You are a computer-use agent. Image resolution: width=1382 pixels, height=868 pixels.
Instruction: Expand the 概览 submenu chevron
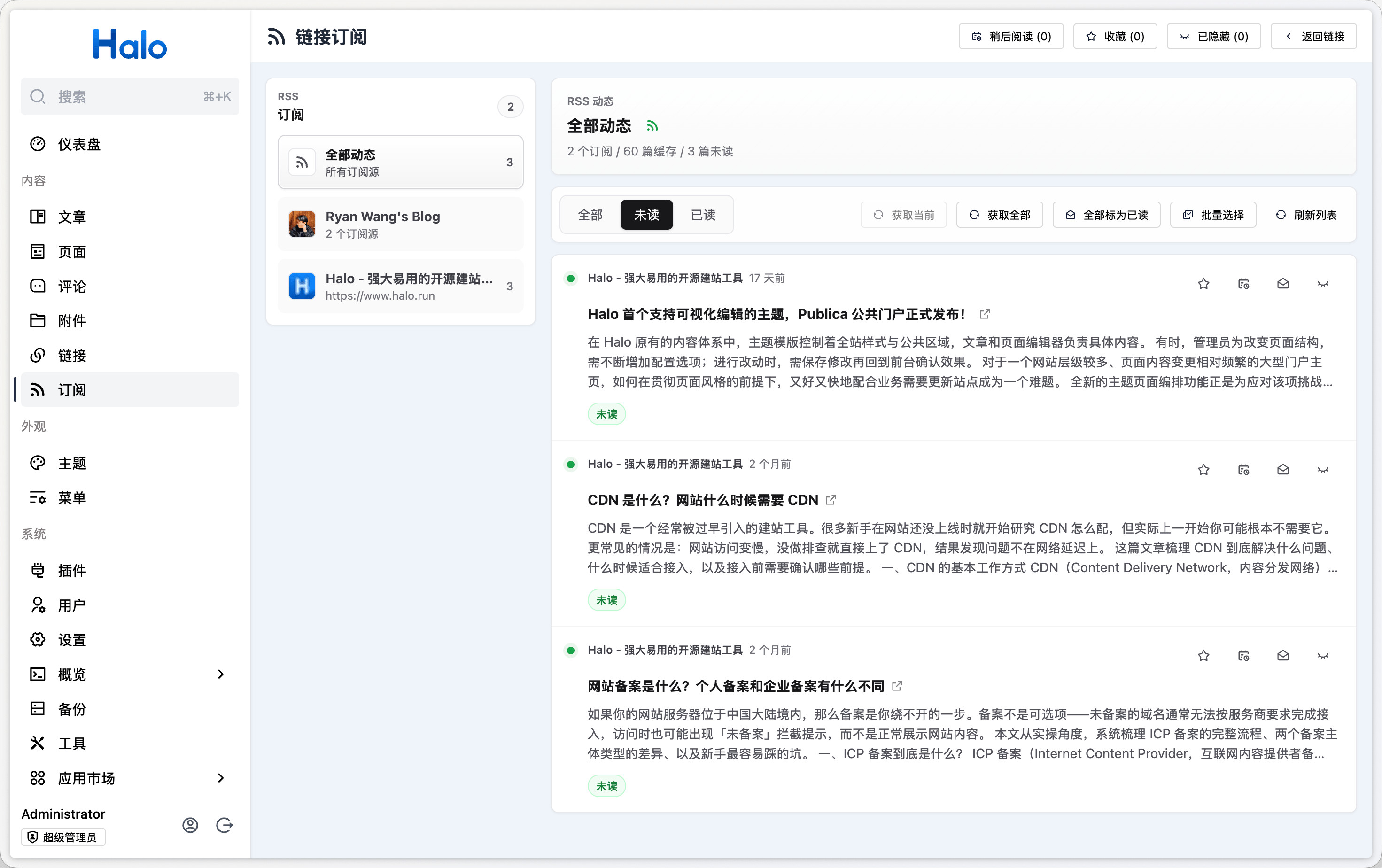[x=221, y=674]
